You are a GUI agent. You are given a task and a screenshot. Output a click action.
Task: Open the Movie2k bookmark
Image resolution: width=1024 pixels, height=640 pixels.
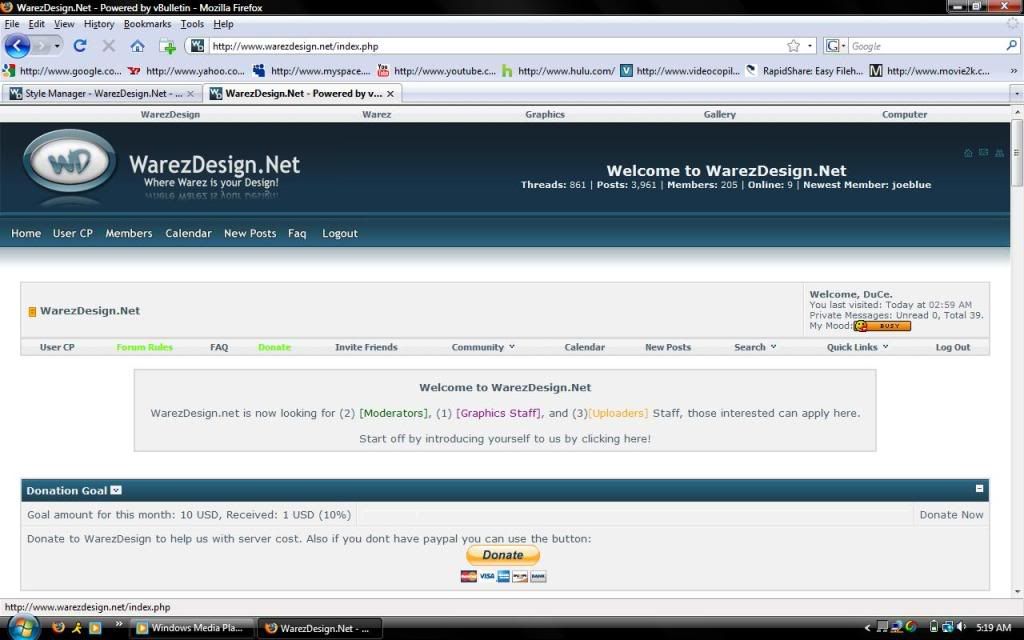(x=929, y=71)
